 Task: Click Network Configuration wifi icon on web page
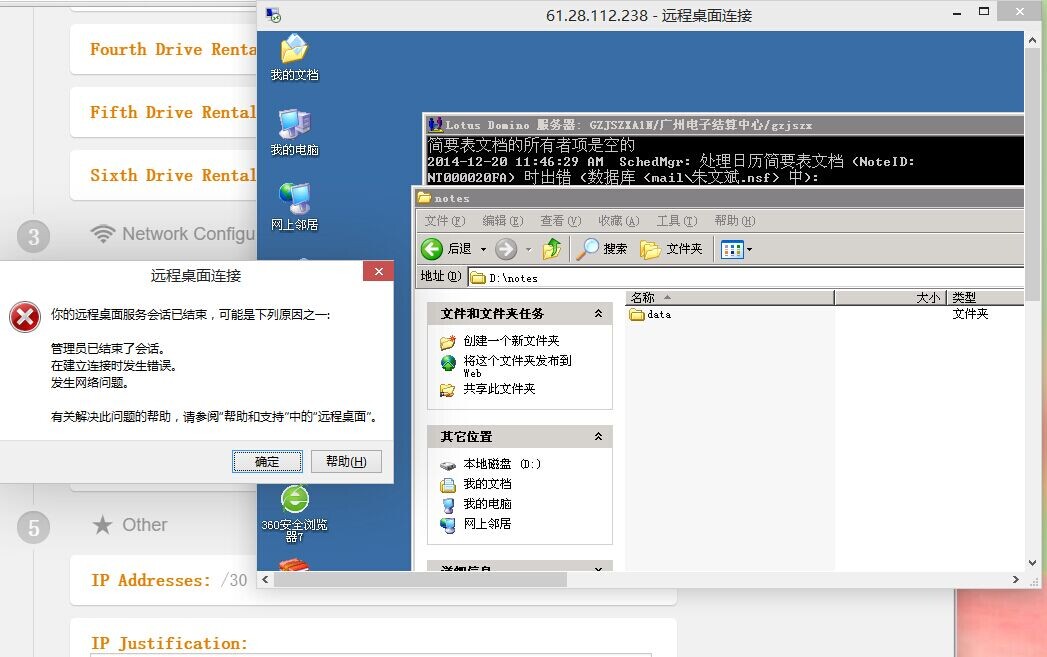point(103,234)
